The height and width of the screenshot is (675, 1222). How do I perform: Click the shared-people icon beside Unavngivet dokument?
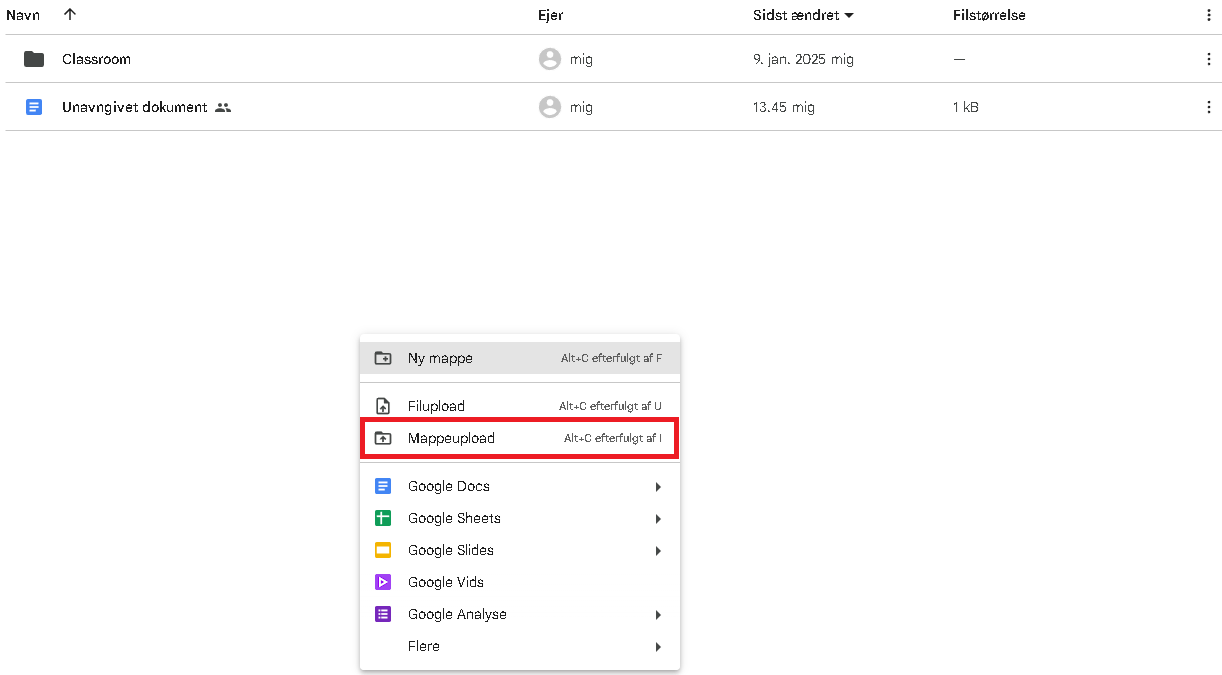click(x=223, y=107)
